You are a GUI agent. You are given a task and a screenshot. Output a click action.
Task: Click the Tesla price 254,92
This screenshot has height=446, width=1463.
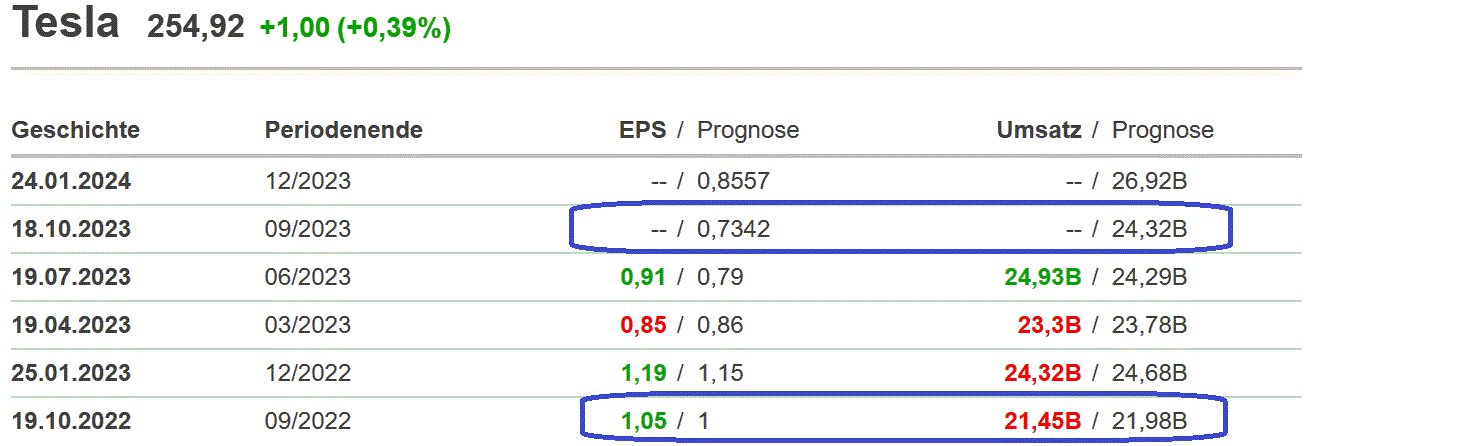(x=195, y=27)
